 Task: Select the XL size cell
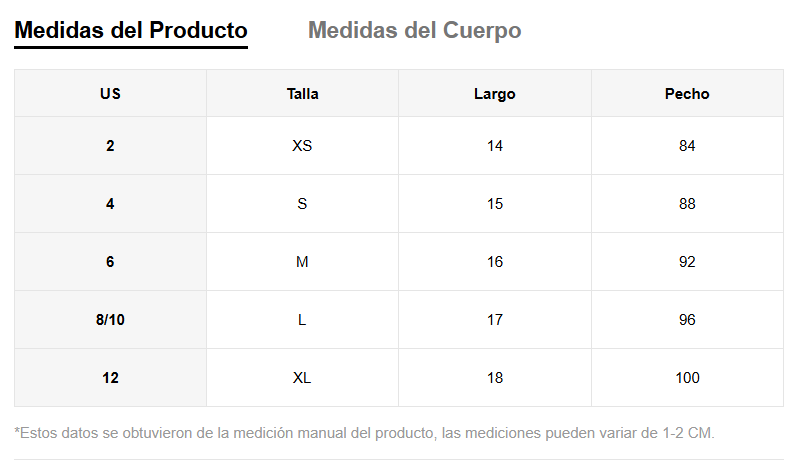pos(302,378)
